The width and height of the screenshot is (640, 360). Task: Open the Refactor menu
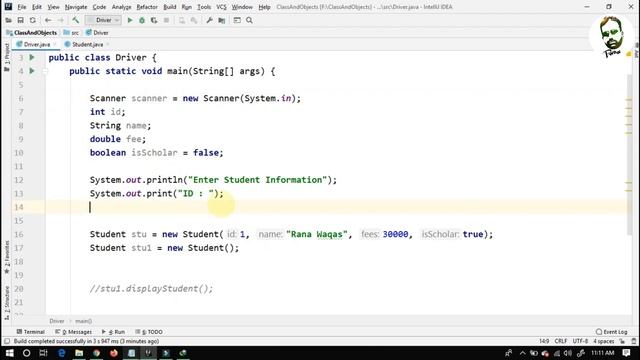click(147, 7)
